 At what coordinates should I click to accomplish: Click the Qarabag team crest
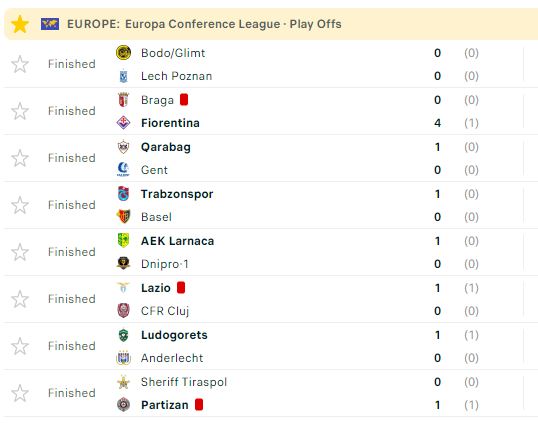[123, 147]
